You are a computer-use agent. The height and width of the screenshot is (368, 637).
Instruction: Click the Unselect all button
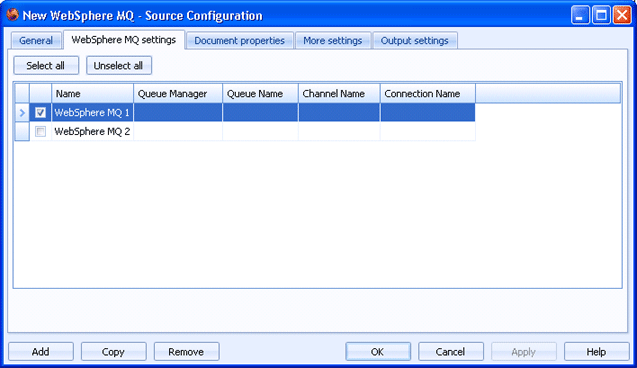coord(119,65)
